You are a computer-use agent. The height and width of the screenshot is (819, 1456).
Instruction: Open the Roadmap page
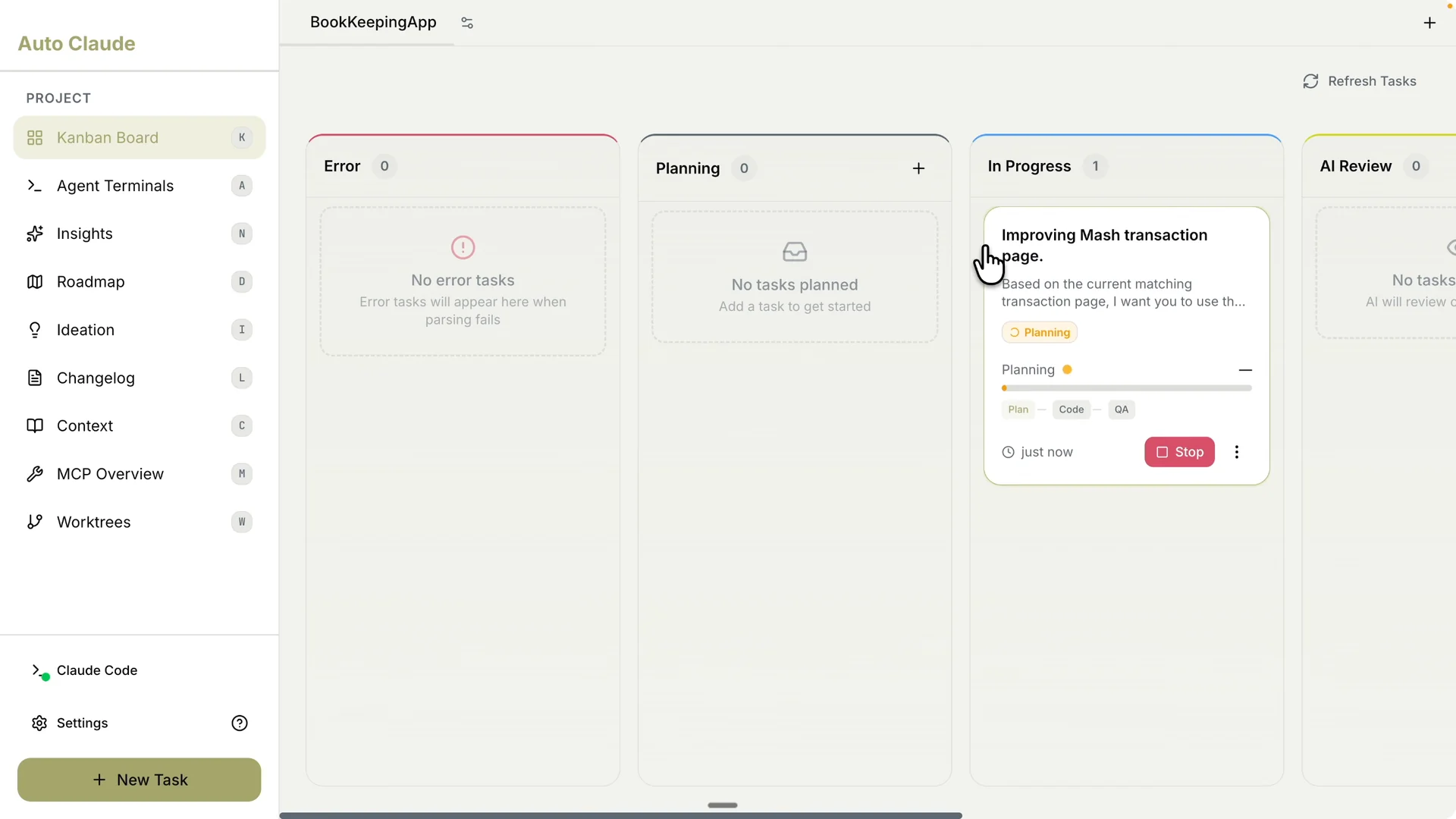click(x=140, y=281)
